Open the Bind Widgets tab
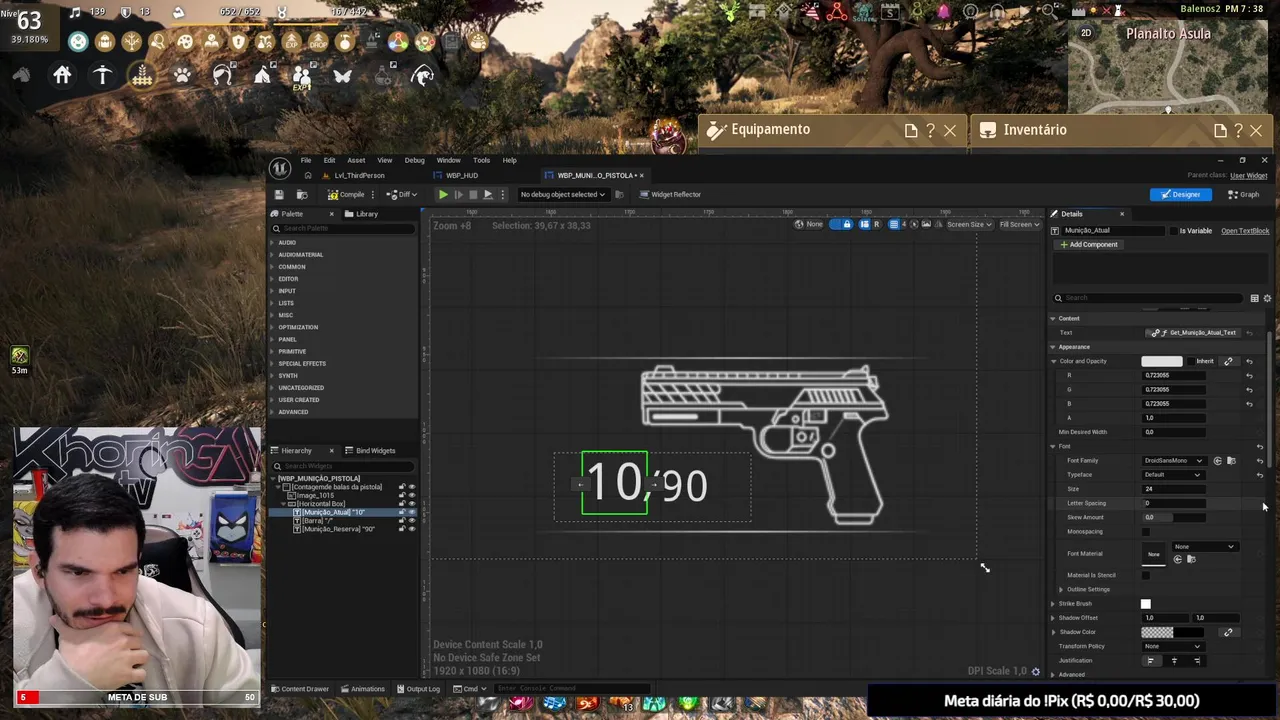This screenshot has width=1280, height=720. 370,450
